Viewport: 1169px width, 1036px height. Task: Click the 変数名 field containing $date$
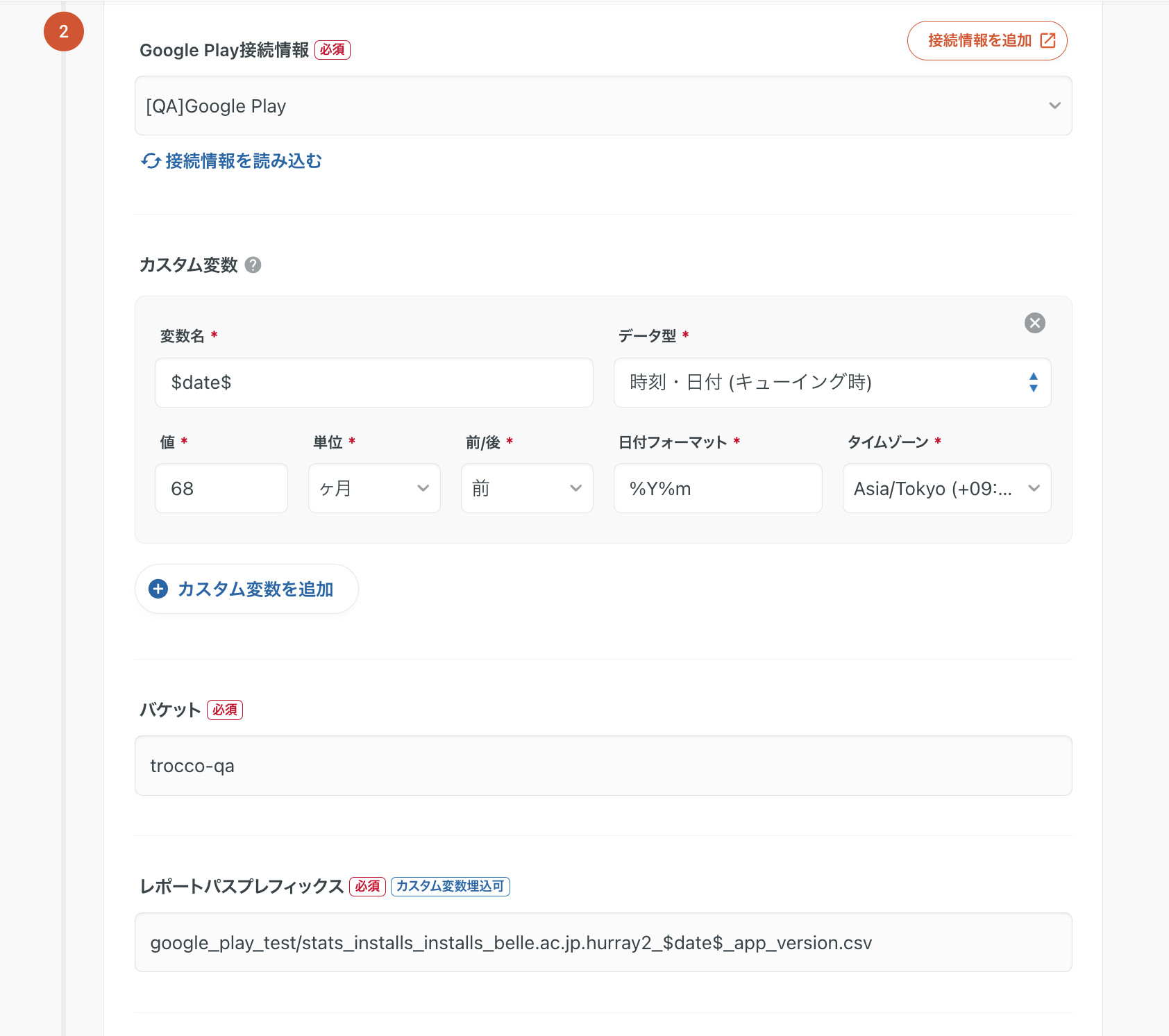[x=373, y=383]
